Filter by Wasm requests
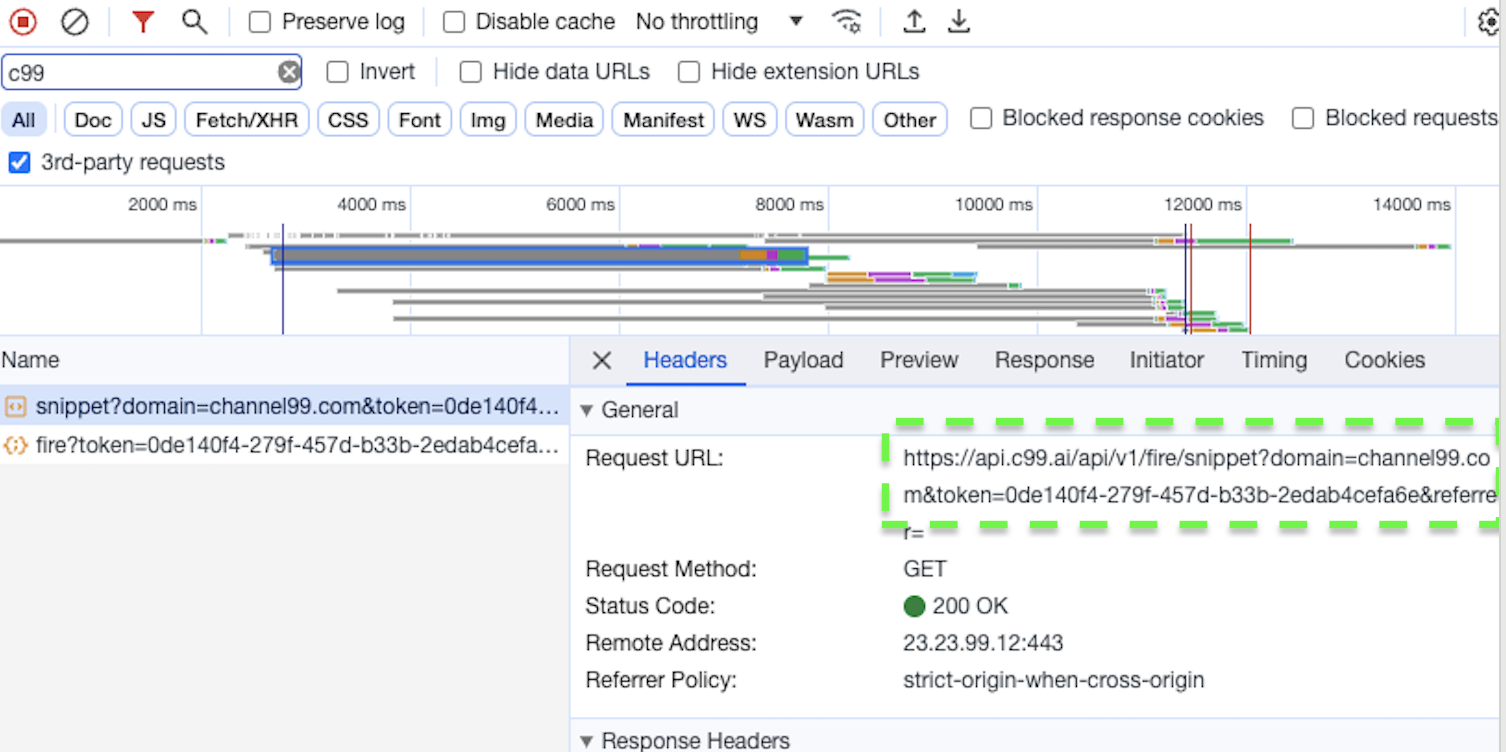This screenshot has height=752, width=1506. [825, 120]
